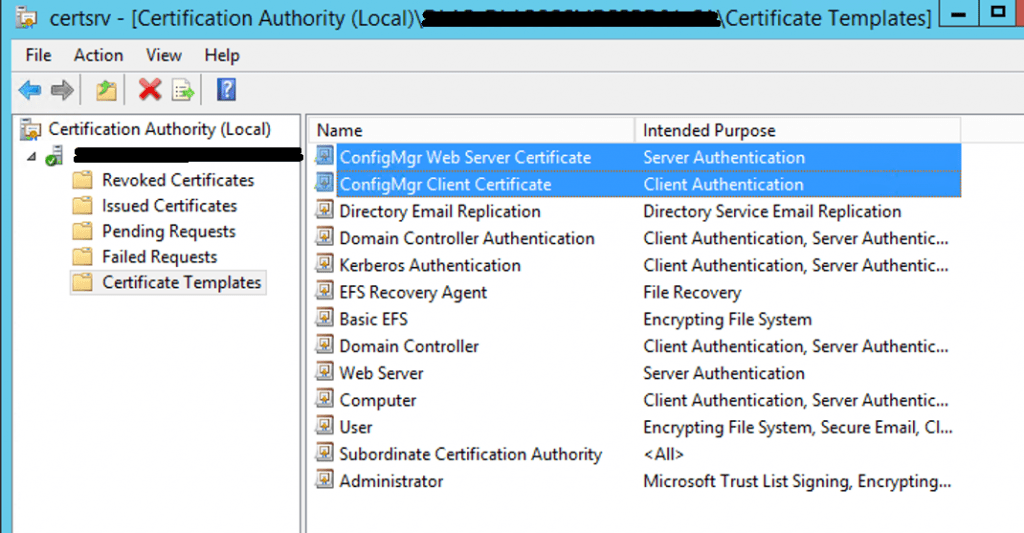Click the Administrator template icon
Viewport: 1024px width, 533px height.
point(325,479)
